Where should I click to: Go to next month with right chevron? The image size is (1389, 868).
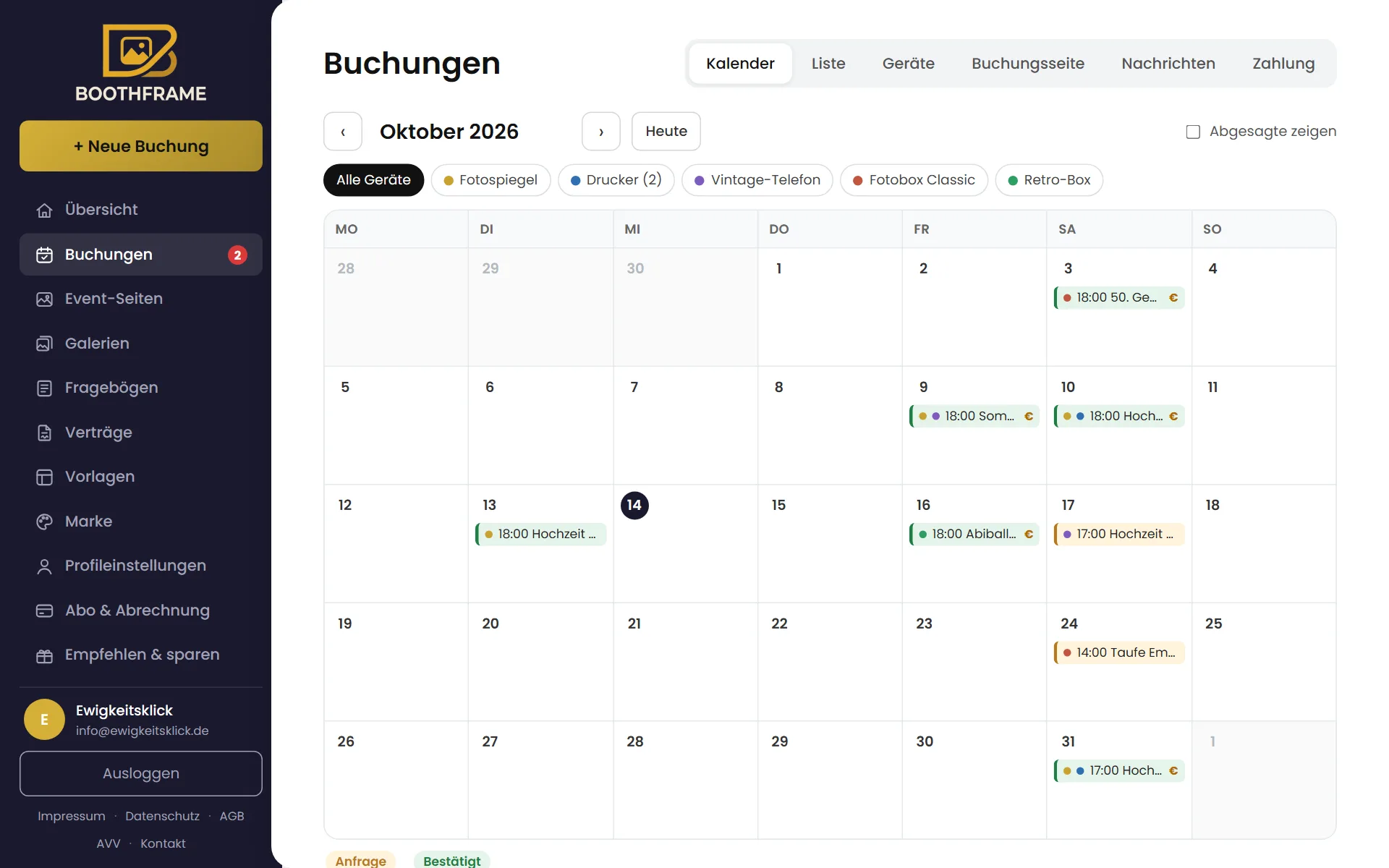click(x=600, y=132)
